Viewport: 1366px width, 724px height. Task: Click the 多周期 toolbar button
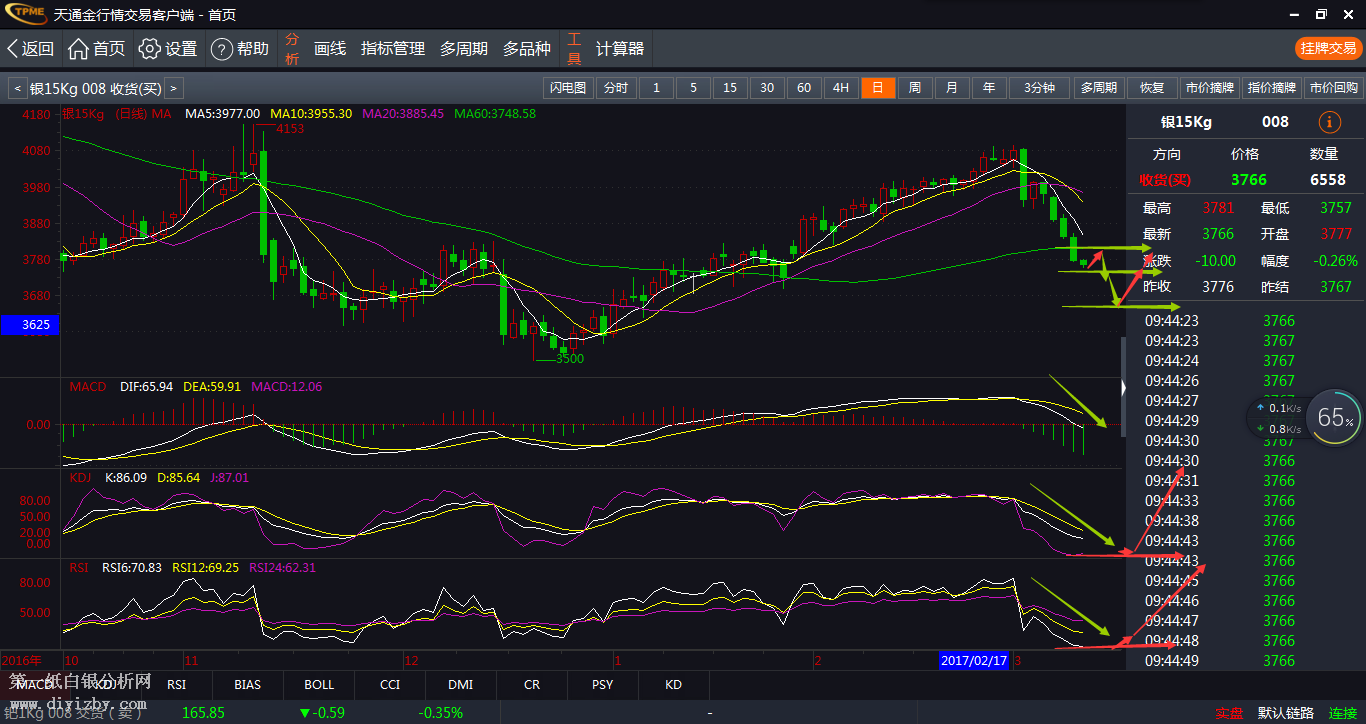[1098, 88]
